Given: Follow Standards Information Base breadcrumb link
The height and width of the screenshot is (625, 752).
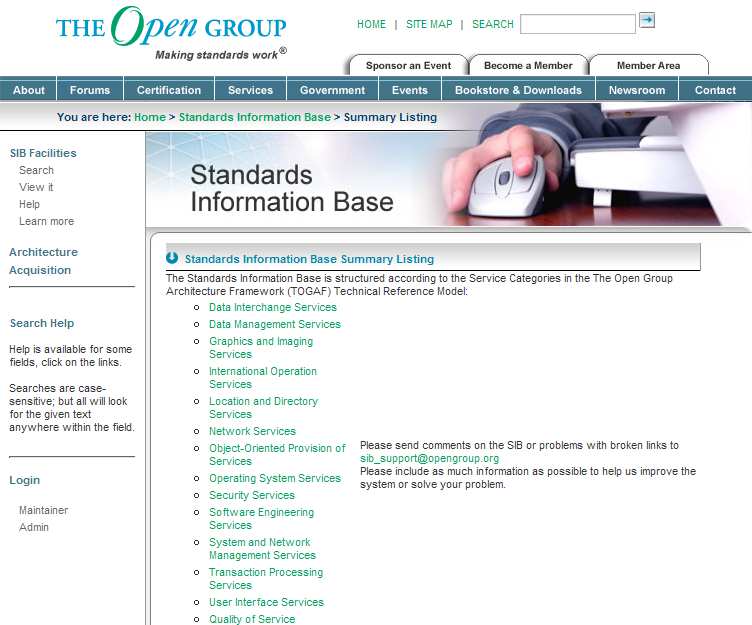Looking at the screenshot, I should (255, 117).
